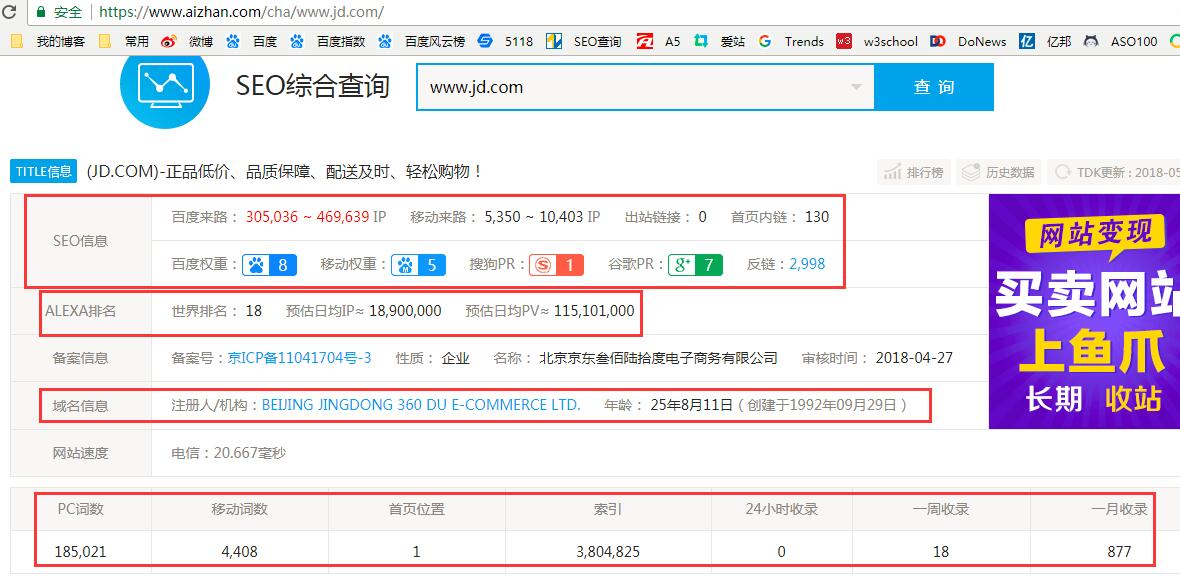Click the 预估日均PV value 115,101,000
Screen dimensions: 1180x580
click(594, 311)
